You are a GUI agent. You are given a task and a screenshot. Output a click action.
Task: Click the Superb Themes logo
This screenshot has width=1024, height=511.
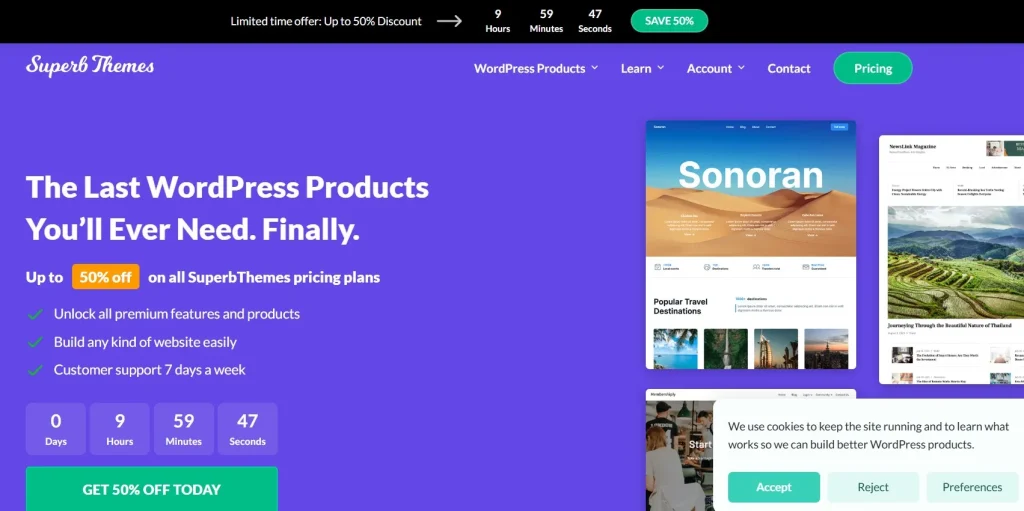point(90,67)
